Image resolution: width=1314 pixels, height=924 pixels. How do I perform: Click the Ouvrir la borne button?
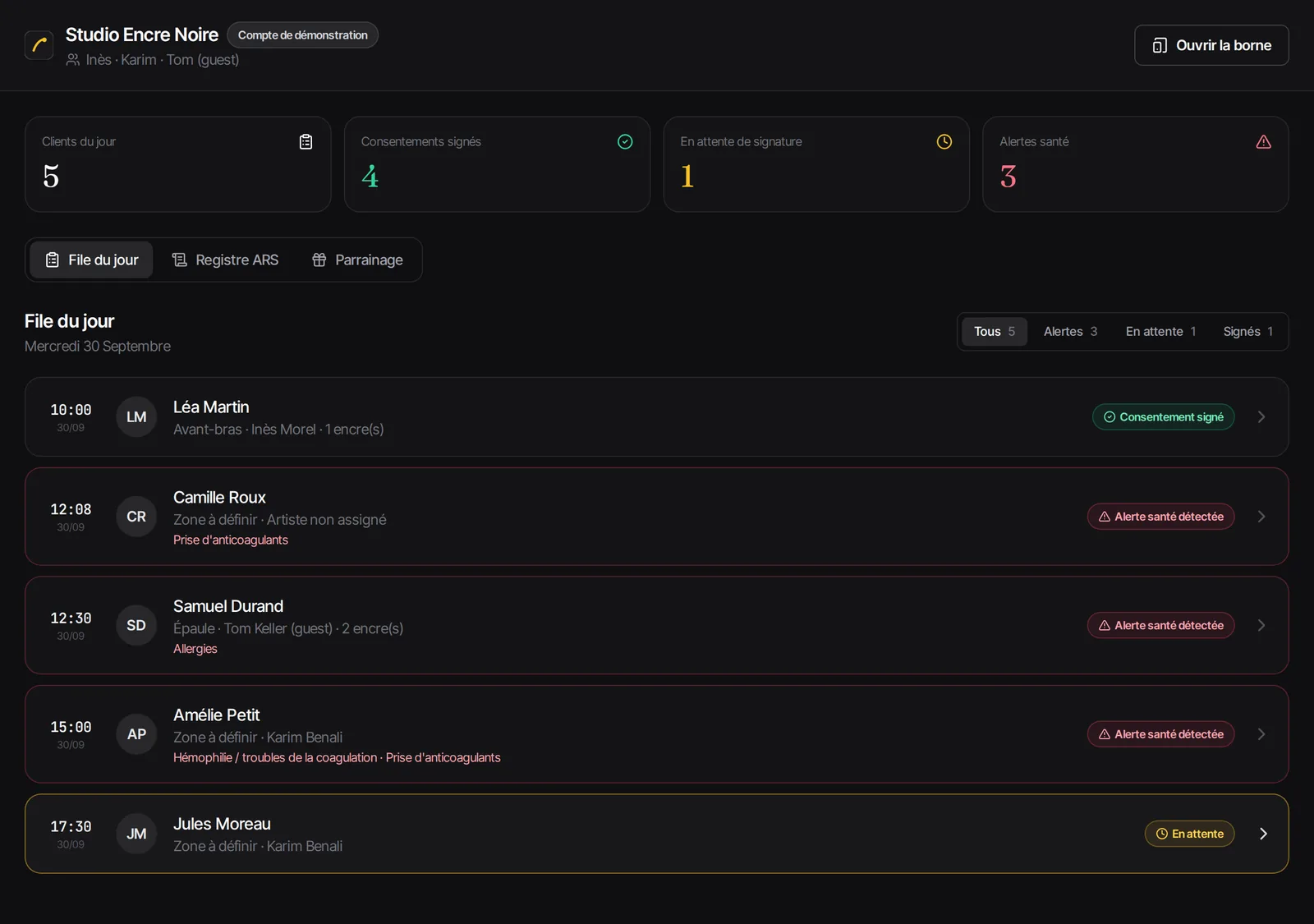(x=1211, y=45)
